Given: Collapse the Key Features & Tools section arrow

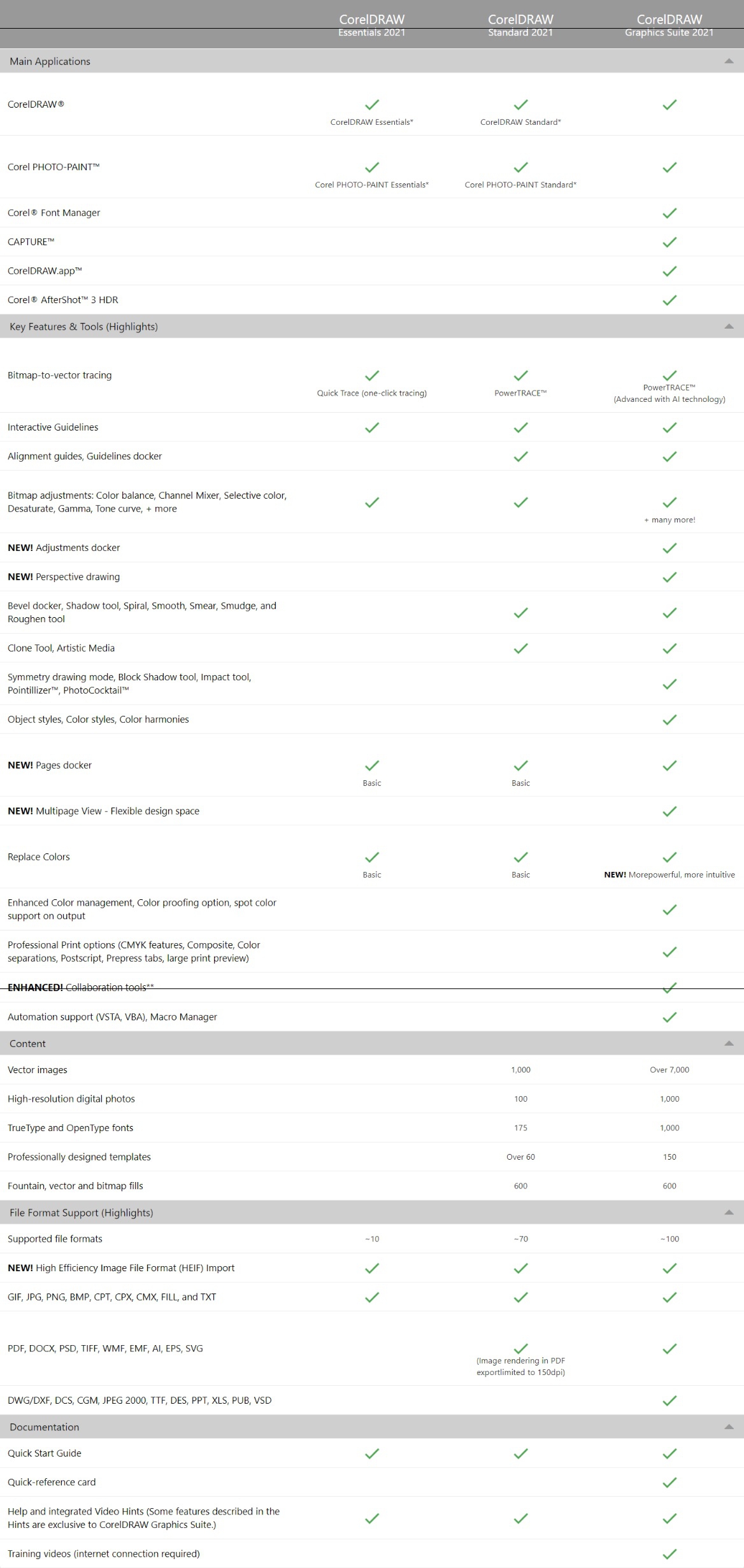Looking at the screenshot, I should [x=729, y=327].
